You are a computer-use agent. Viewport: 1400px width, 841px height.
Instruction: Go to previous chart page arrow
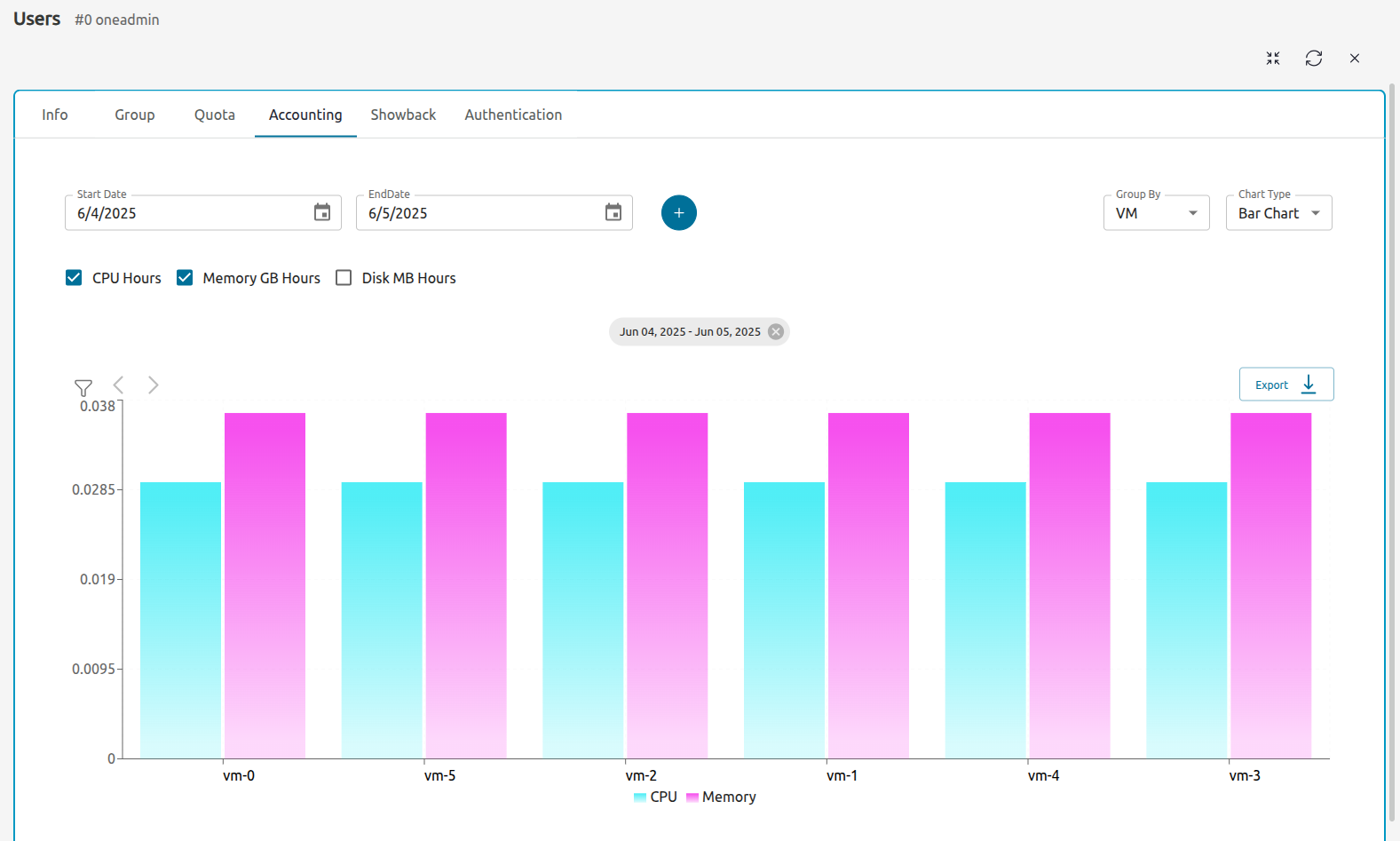pos(119,385)
